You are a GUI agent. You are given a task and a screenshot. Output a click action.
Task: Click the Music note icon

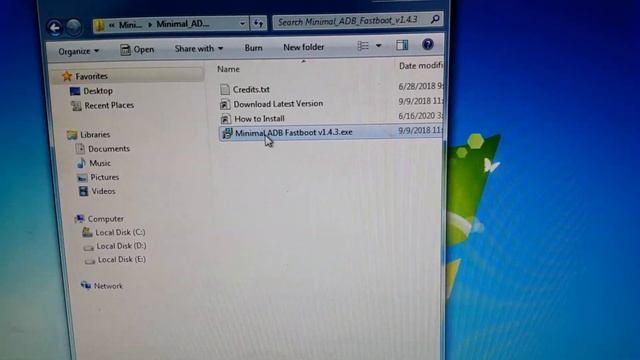tap(81, 163)
